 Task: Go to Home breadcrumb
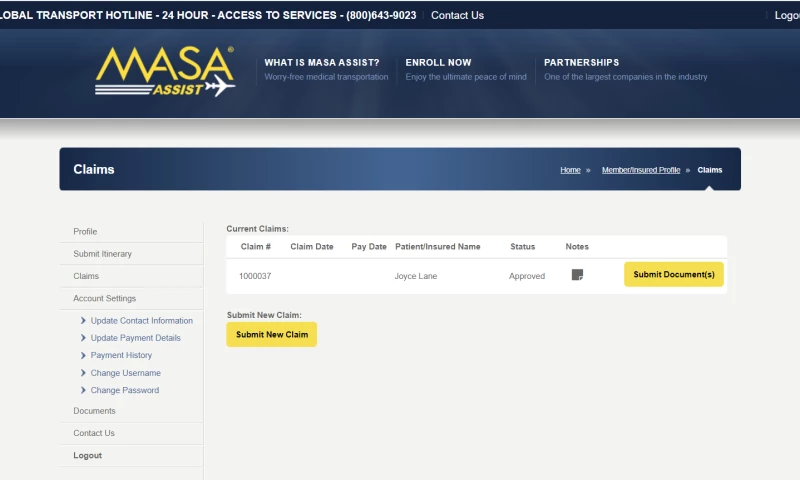tap(570, 170)
